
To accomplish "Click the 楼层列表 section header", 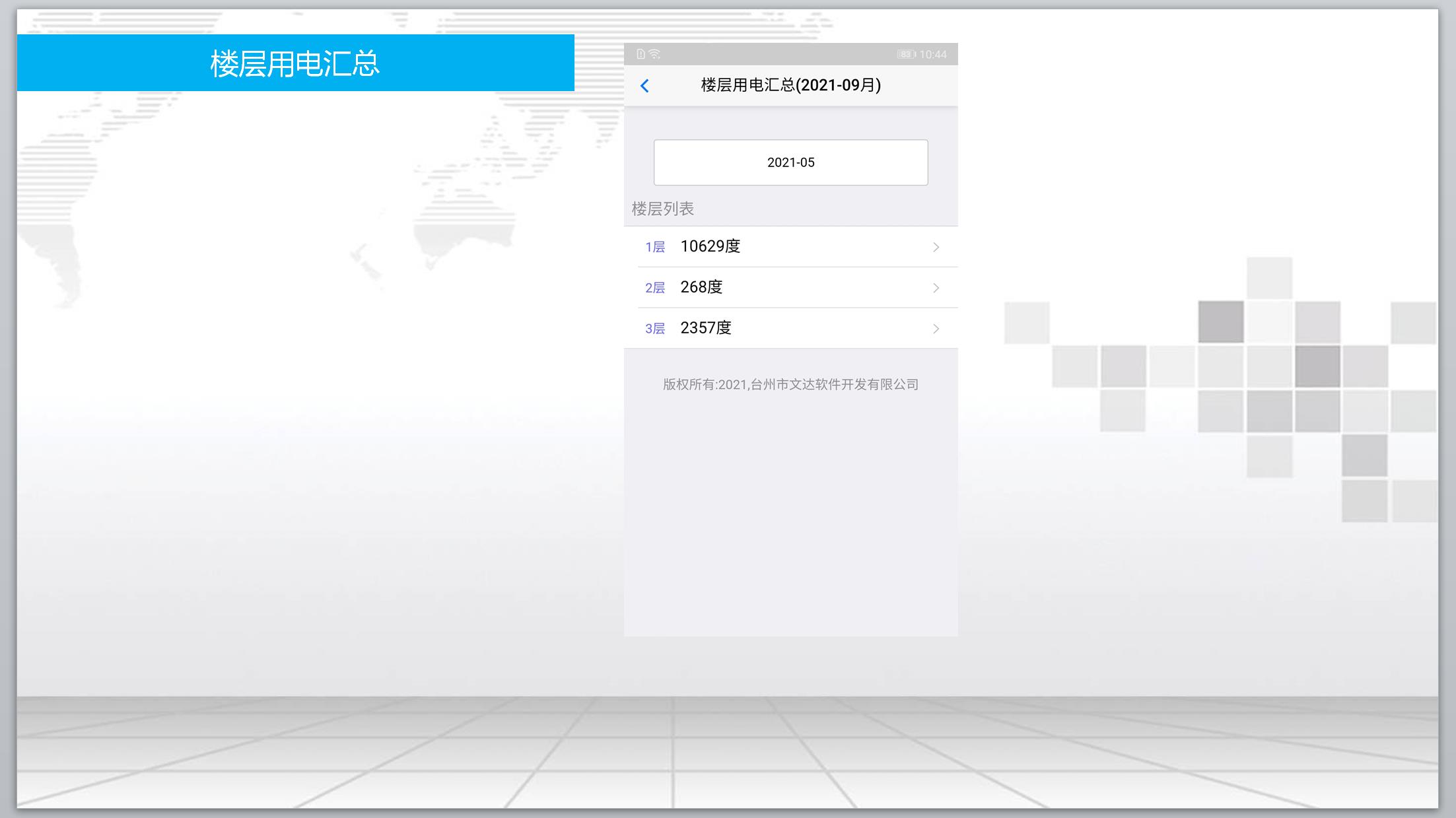I will [x=662, y=209].
